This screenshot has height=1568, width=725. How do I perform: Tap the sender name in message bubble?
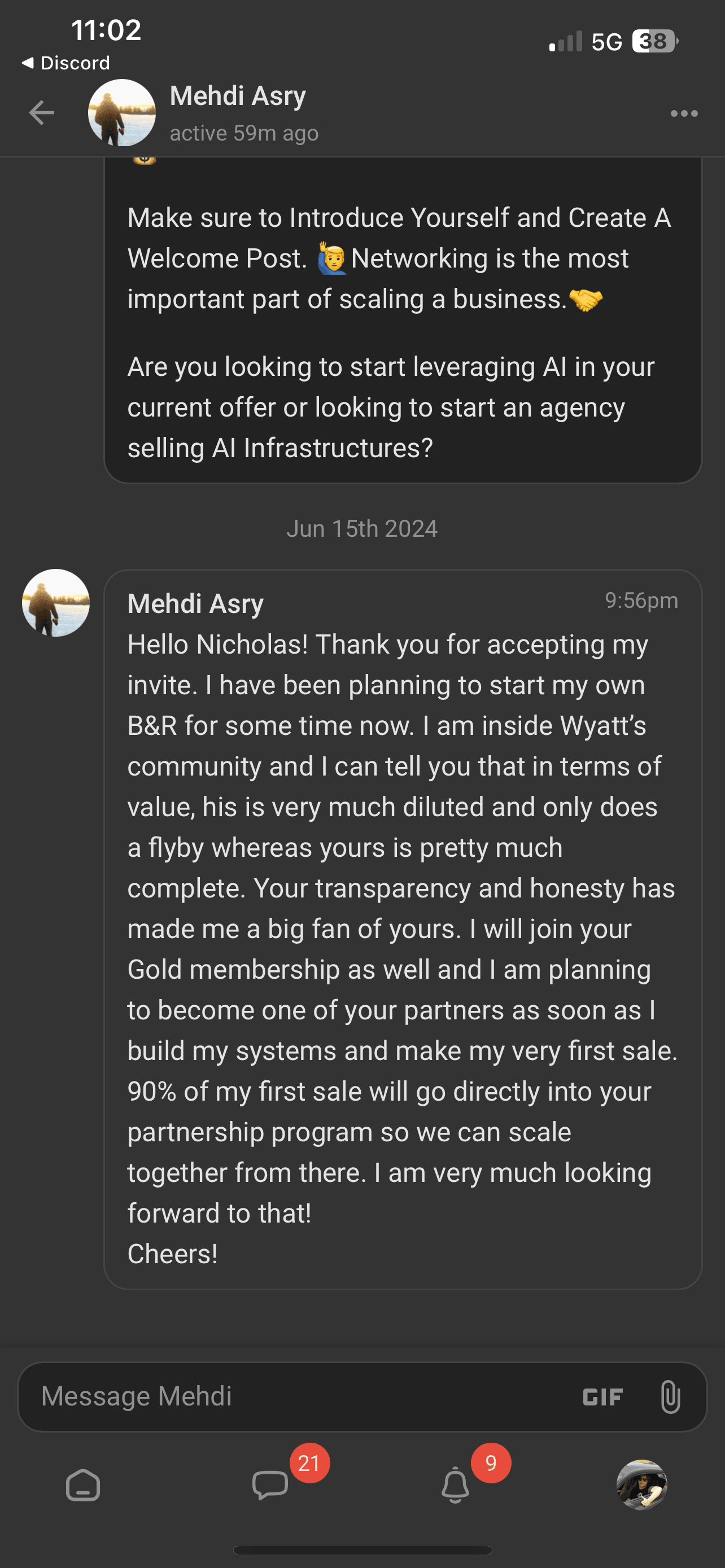[x=195, y=604]
